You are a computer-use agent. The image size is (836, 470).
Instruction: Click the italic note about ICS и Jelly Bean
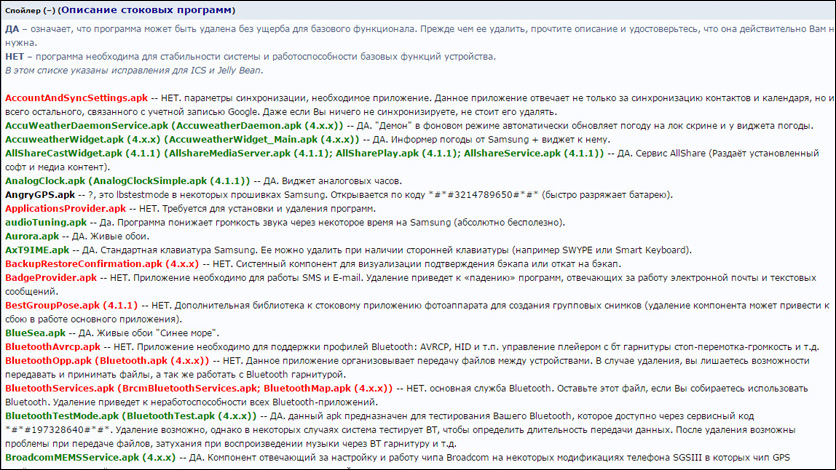click(134, 70)
